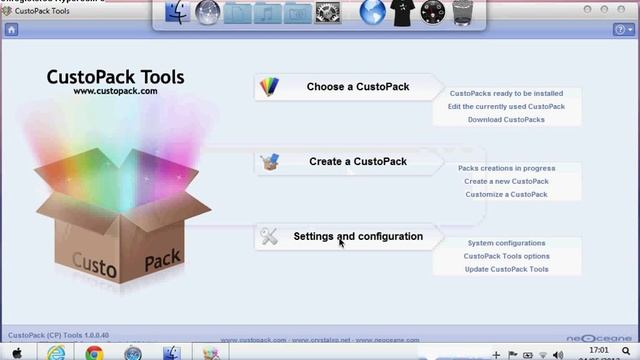The height and width of the screenshot is (360, 640).
Task: Choose Customize a CustoPack
Action: (506, 194)
